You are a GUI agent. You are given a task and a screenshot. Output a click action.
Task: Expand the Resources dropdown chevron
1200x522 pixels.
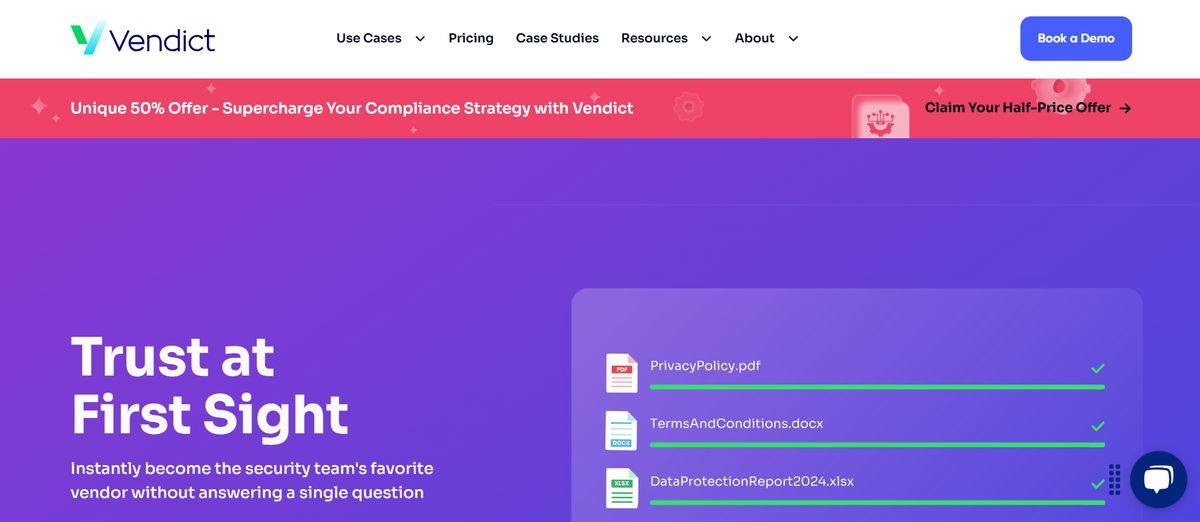pyautogui.click(x=706, y=39)
